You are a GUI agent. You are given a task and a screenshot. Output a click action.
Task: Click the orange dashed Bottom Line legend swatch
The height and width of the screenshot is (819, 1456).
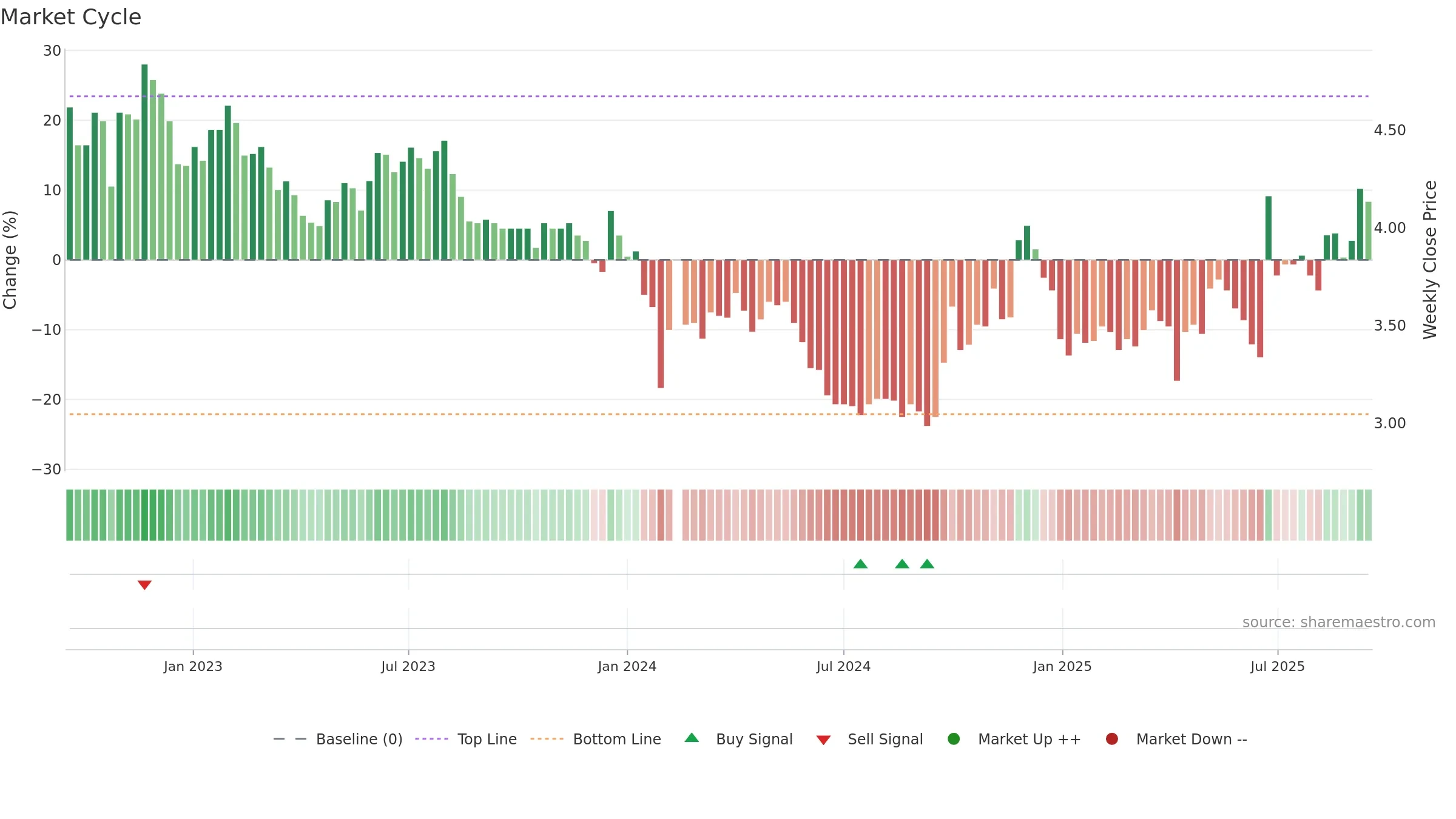(547, 739)
